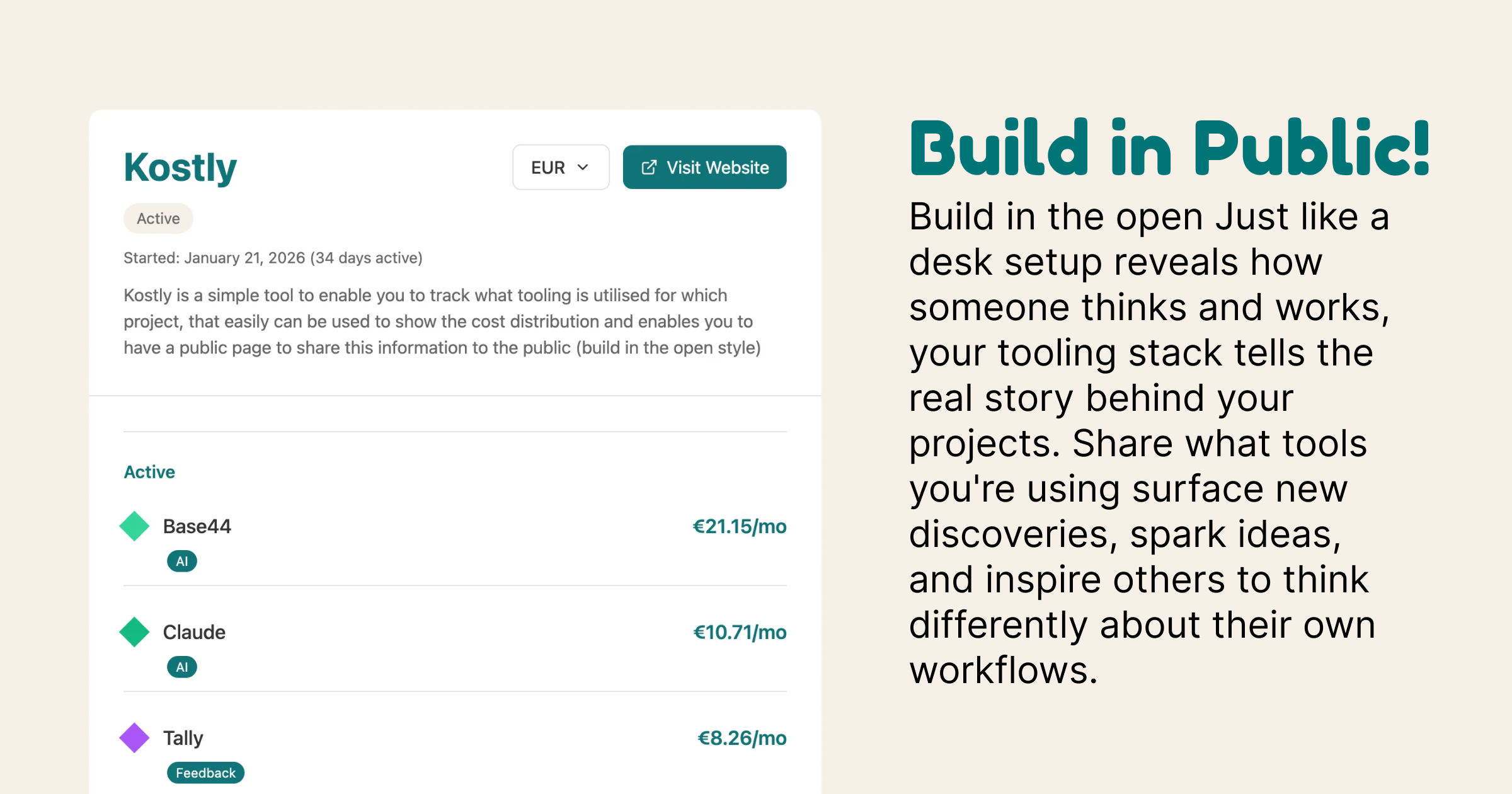1512x794 pixels.
Task: Click the external link icon in Visit Website
Action: (650, 167)
